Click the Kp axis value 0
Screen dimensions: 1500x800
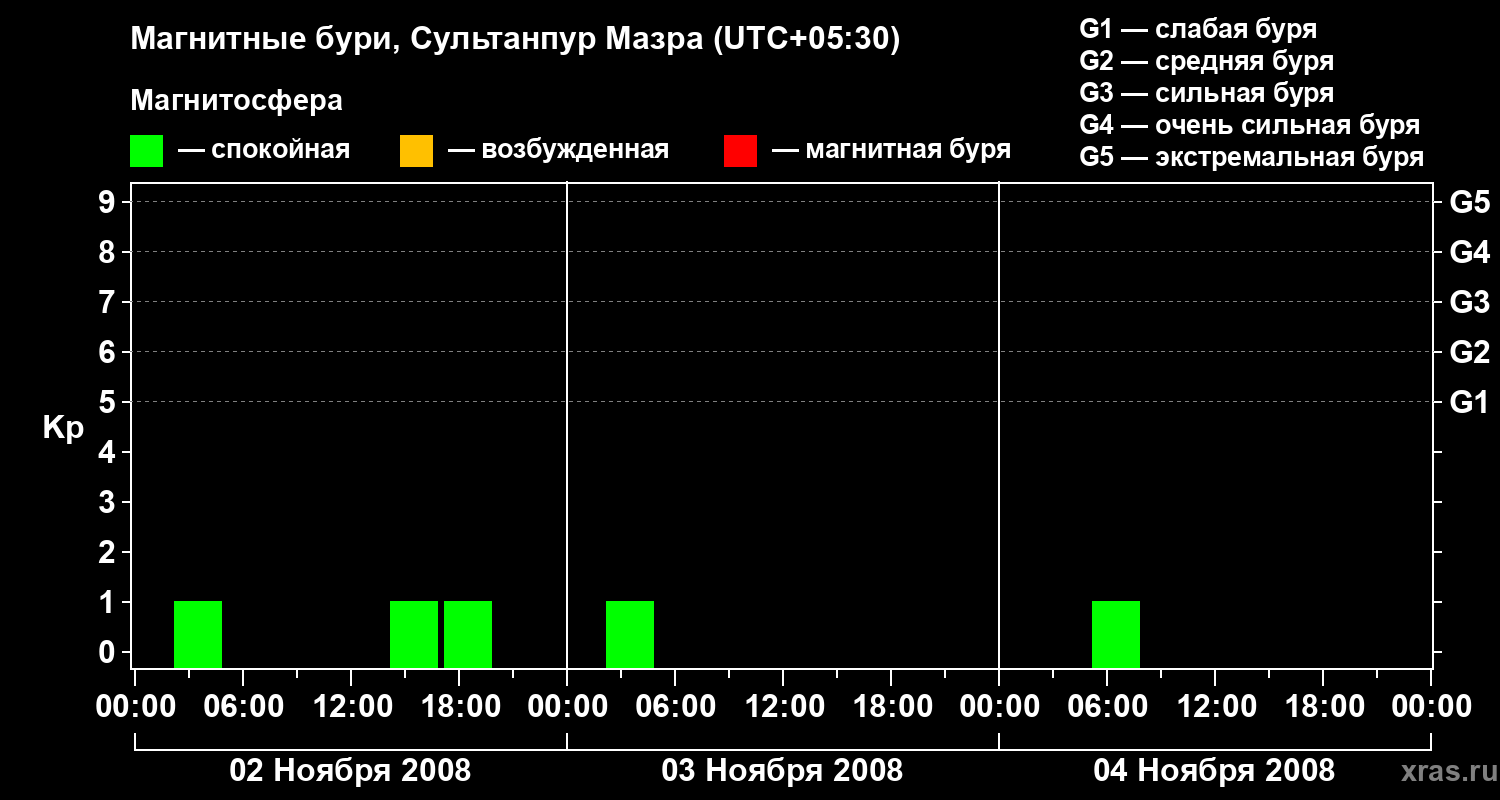pos(105,652)
